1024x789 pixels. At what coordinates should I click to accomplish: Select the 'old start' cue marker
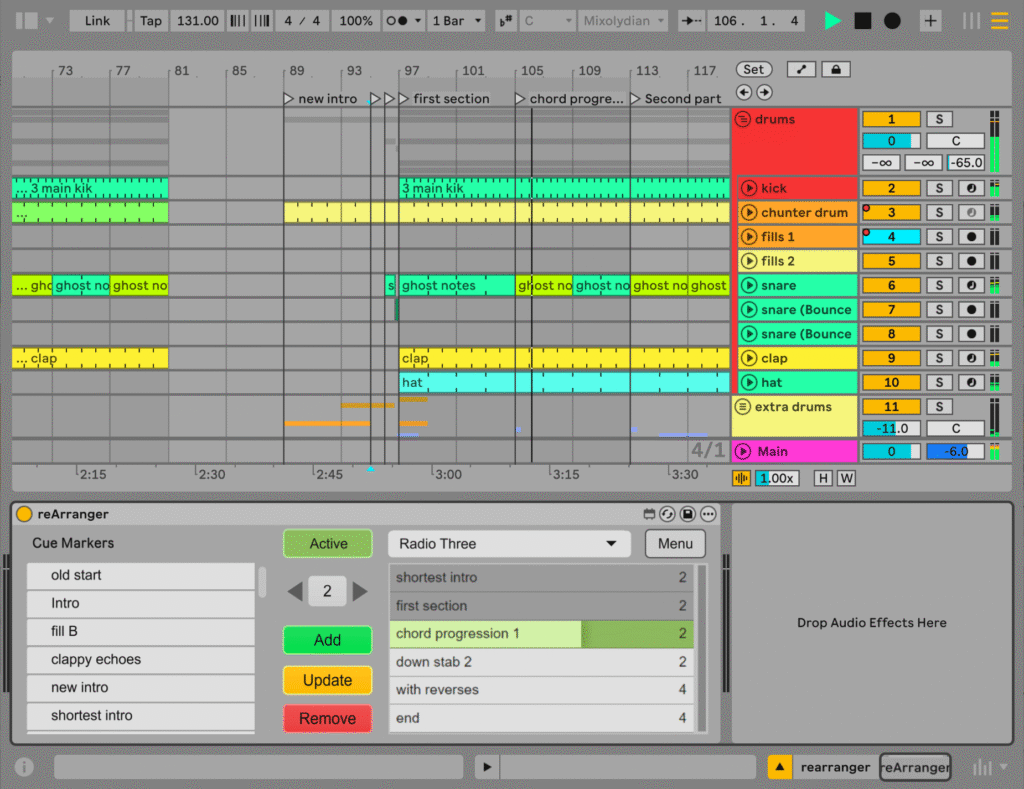click(140, 575)
